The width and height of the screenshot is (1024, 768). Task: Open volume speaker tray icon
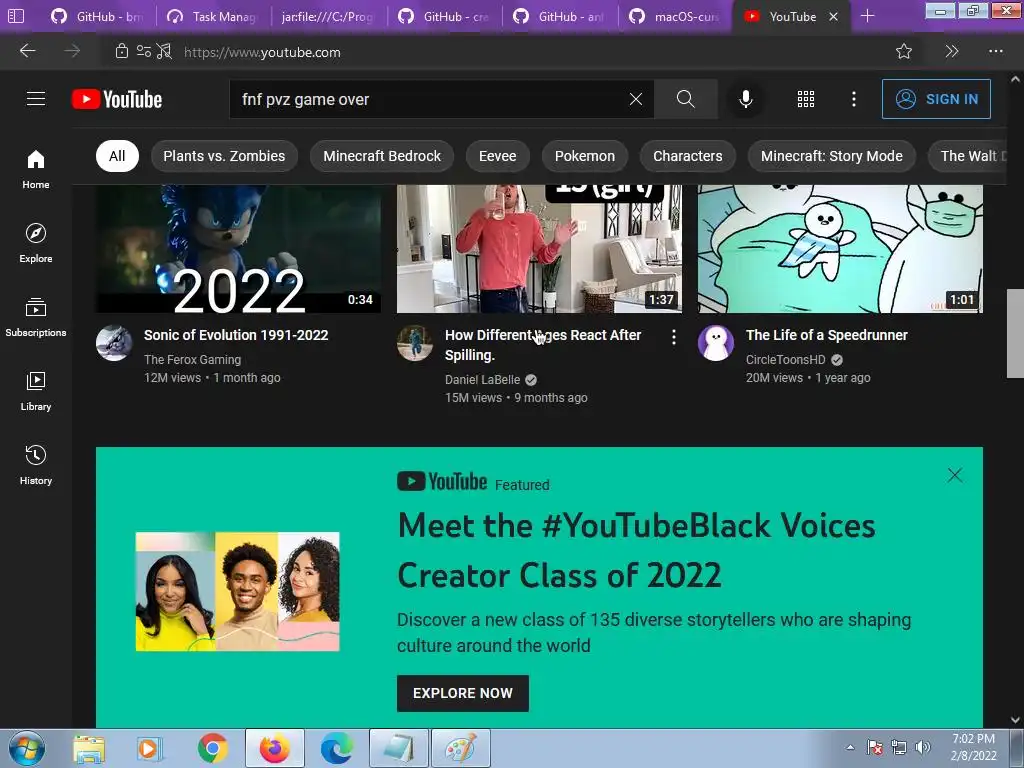tap(922, 747)
